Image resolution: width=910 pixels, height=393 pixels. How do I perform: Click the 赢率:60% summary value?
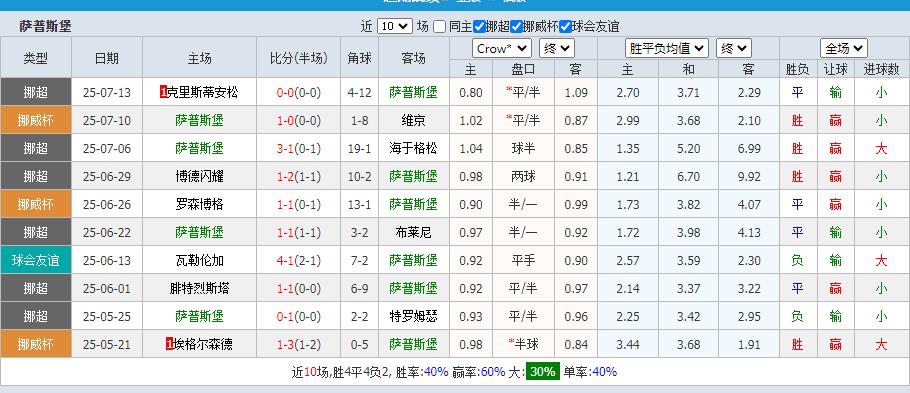click(479, 372)
